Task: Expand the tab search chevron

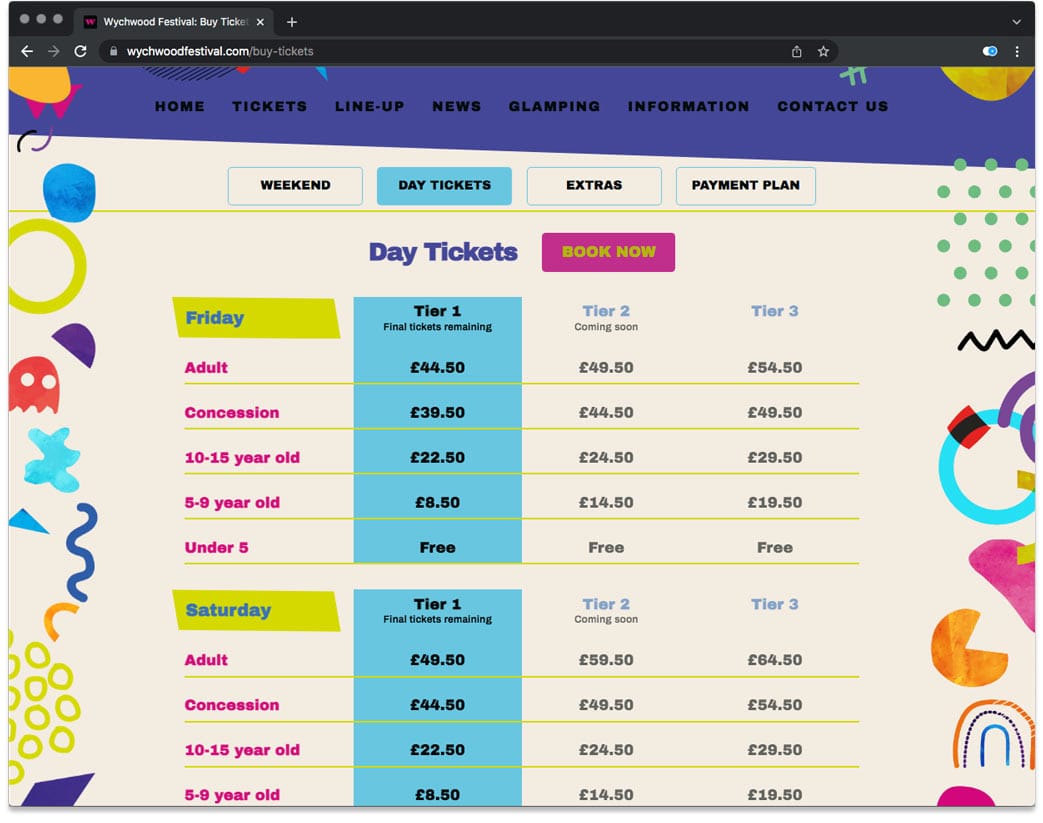Action: 1016,22
